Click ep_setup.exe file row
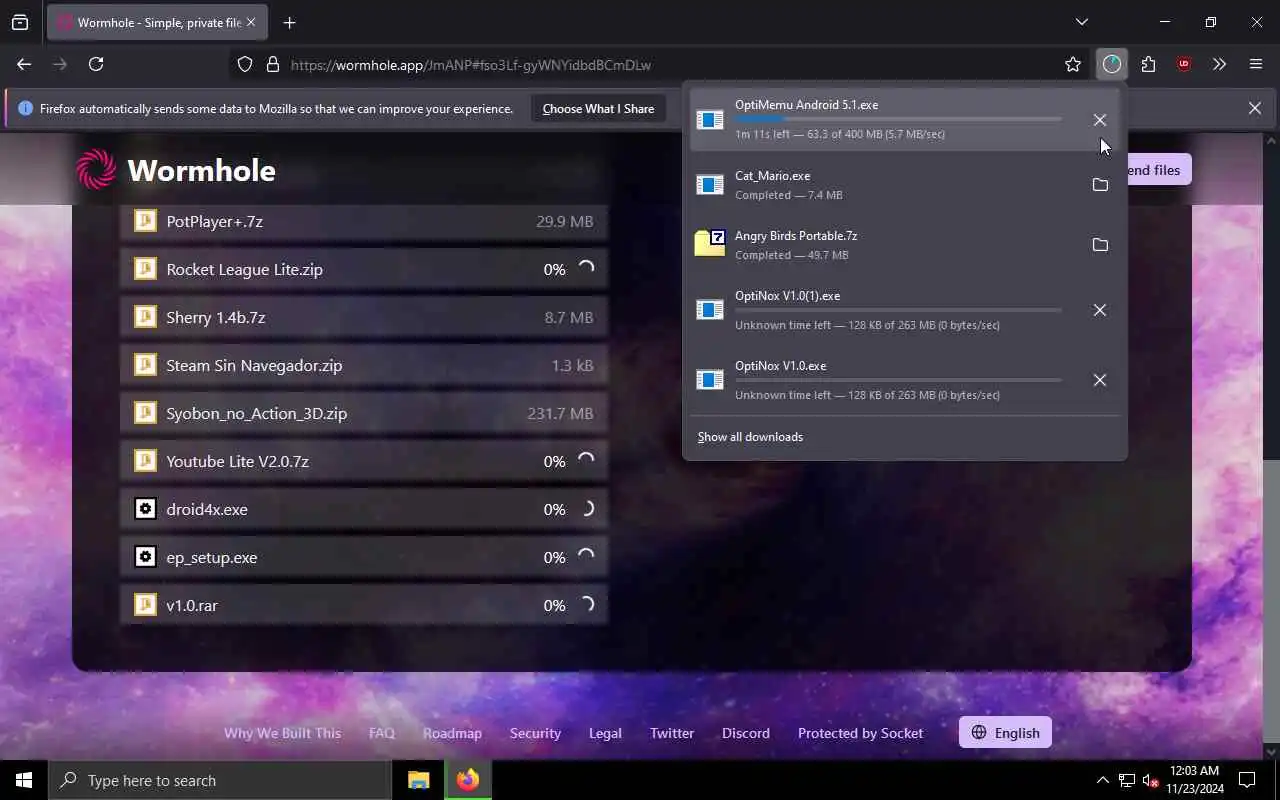Screen dimensions: 1280x800 (364, 557)
